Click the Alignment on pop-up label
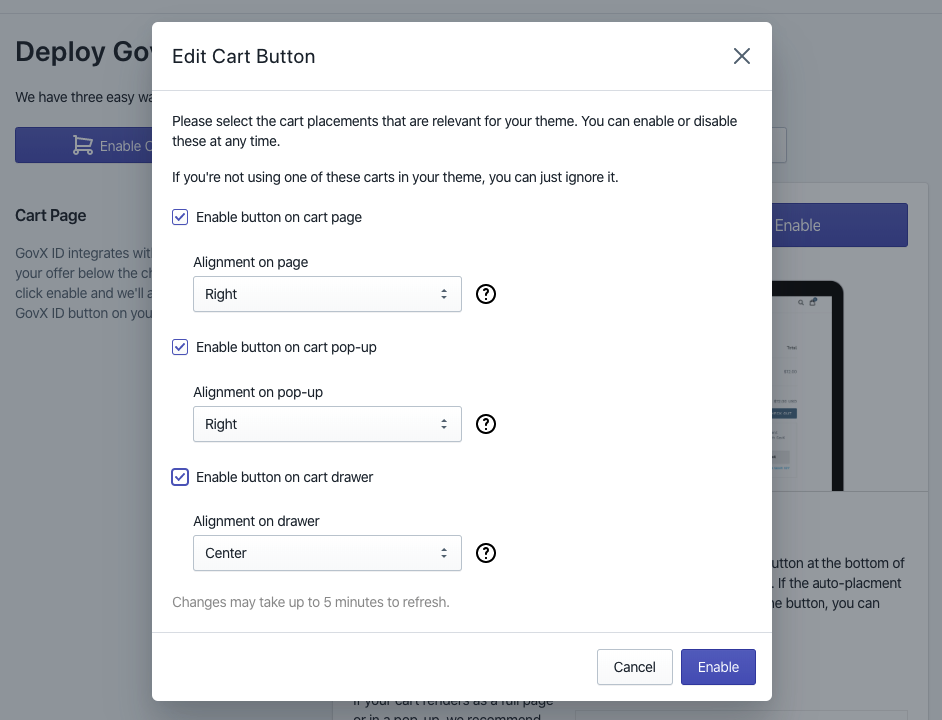The height and width of the screenshot is (720, 942). (x=258, y=392)
